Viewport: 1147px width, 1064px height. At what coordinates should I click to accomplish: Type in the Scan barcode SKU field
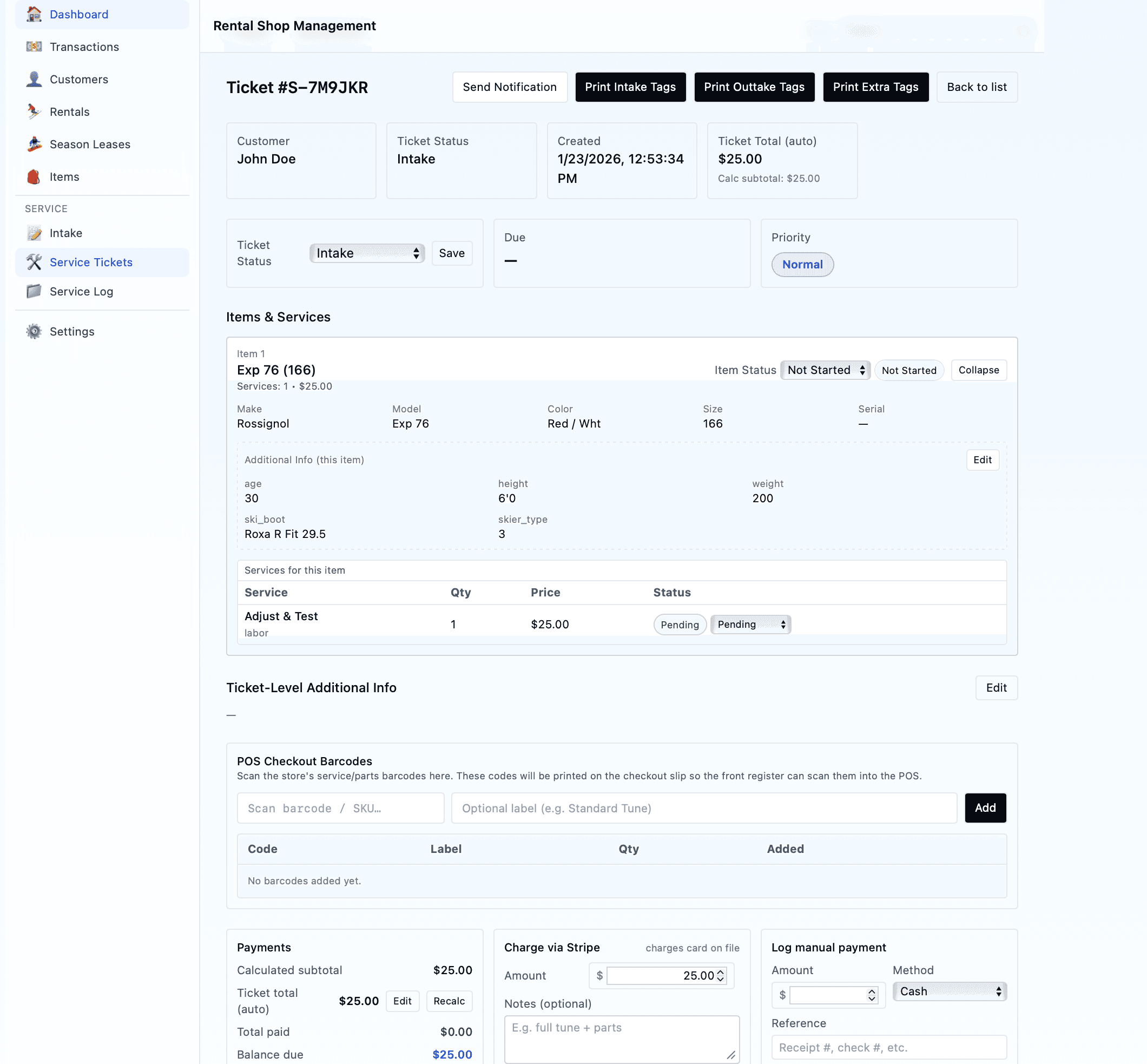click(340, 808)
